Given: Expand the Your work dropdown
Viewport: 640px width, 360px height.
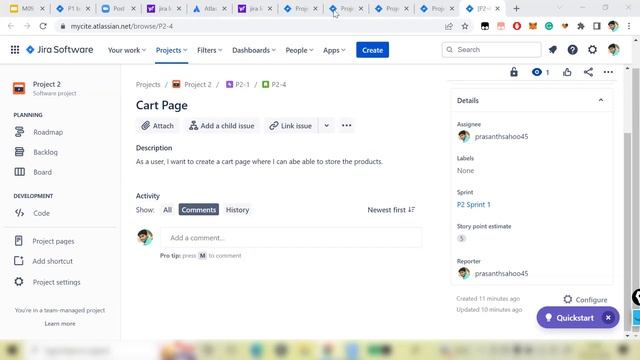Looking at the screenshot, I should pyautogui.click(x=127, y=50).
